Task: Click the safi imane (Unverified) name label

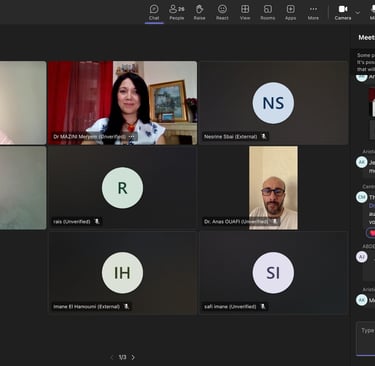Action: point(230,306)
